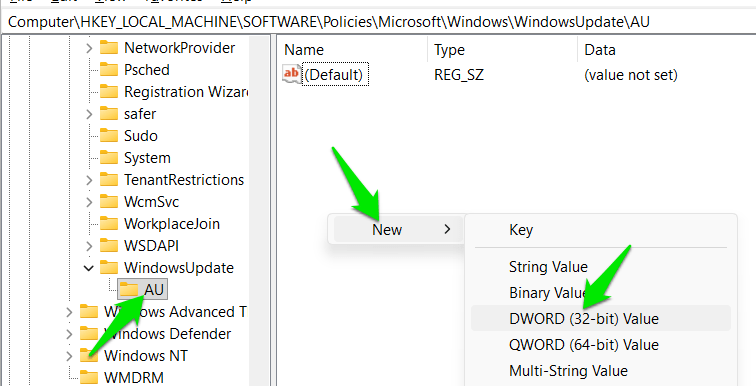Click the WSDAPI folder icon
This screenshot has height=386, width=756.
point(109,246)
